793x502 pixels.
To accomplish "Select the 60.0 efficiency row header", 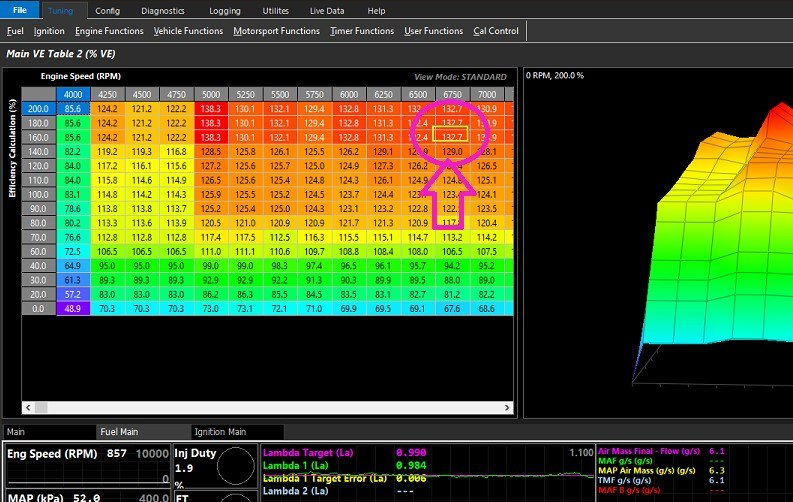I will [x=38, y=251].
